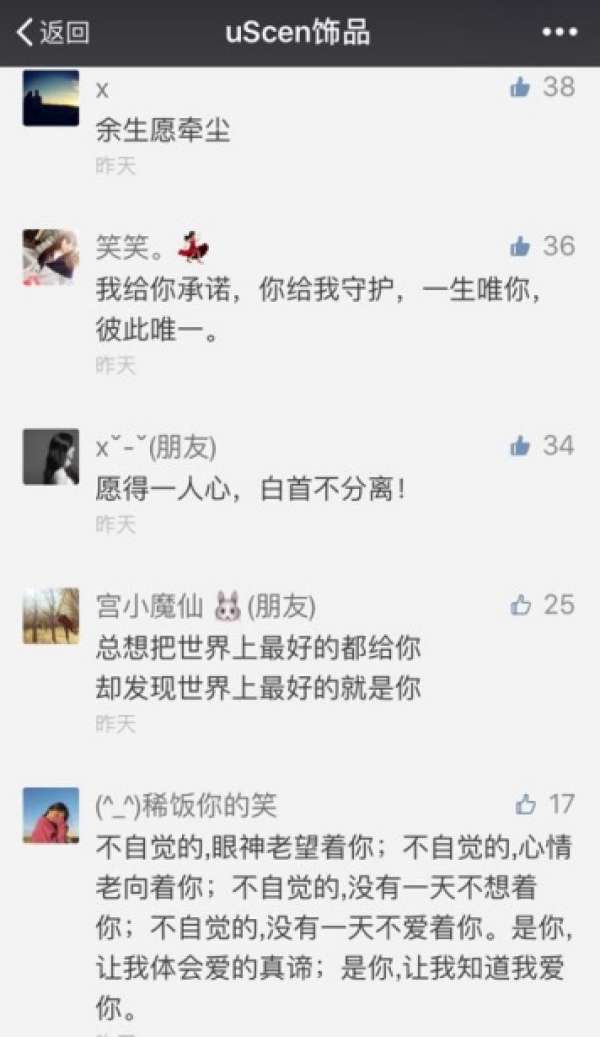
Task: Tap the back arrow labeled 返回
Action: (53, 32)
